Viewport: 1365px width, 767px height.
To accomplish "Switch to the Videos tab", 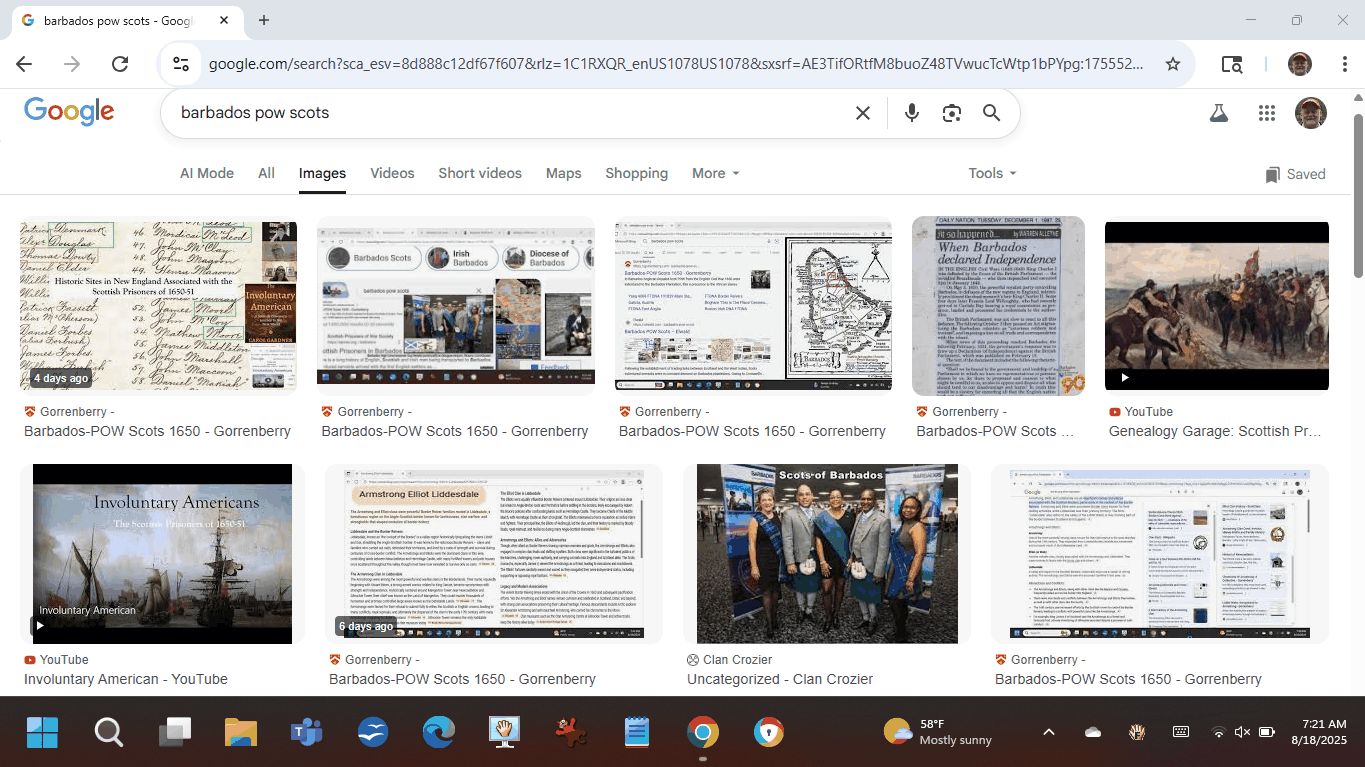I will [x=392, y=173].
